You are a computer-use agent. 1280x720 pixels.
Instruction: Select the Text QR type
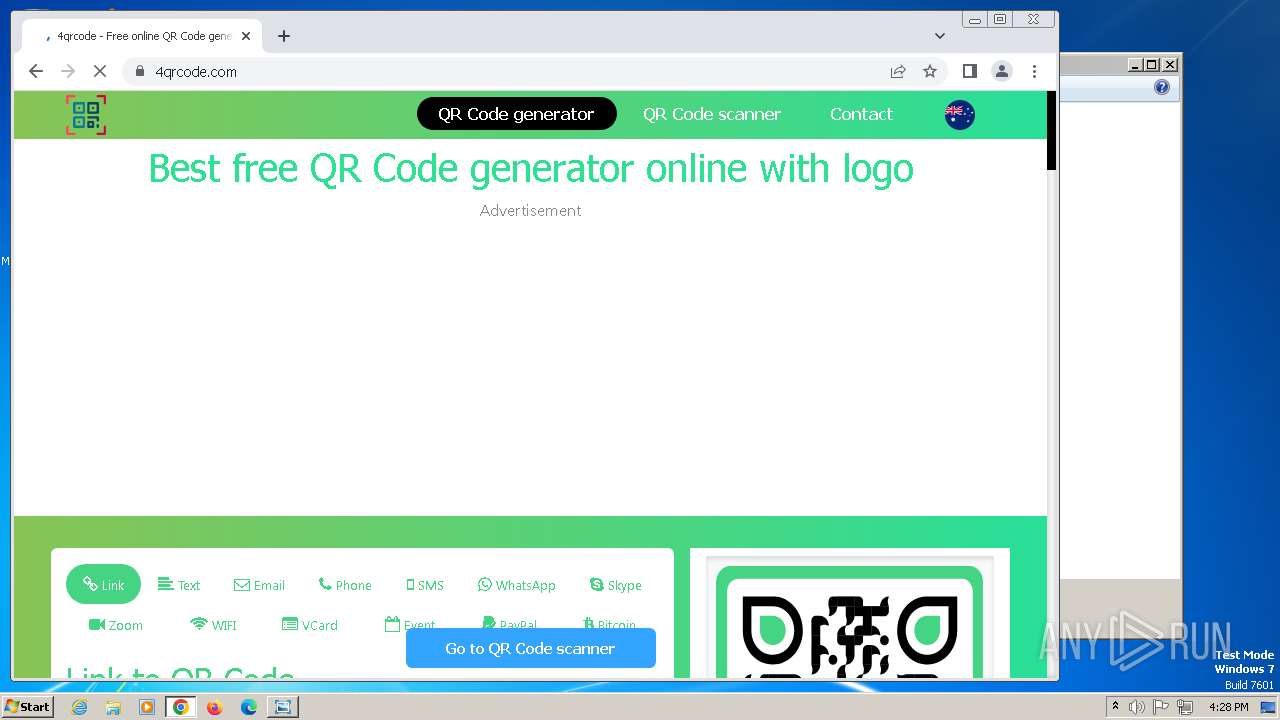click(x=179, y=585)
